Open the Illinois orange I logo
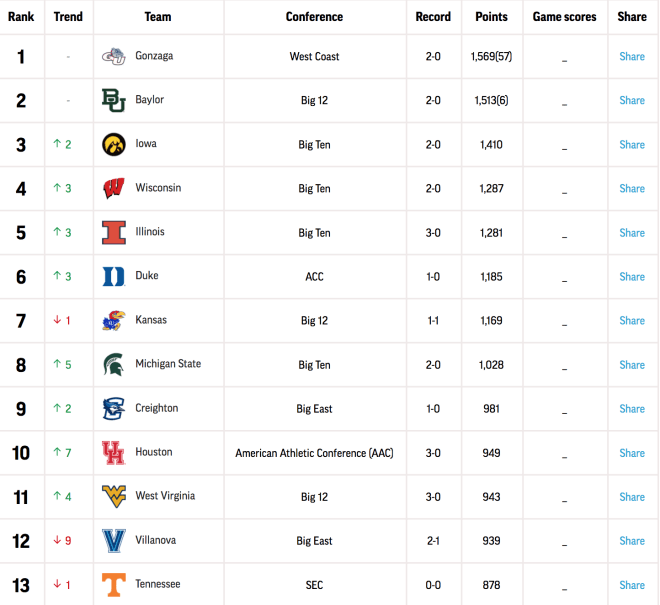This screenshot has height=605, width=660. point(114,232)
